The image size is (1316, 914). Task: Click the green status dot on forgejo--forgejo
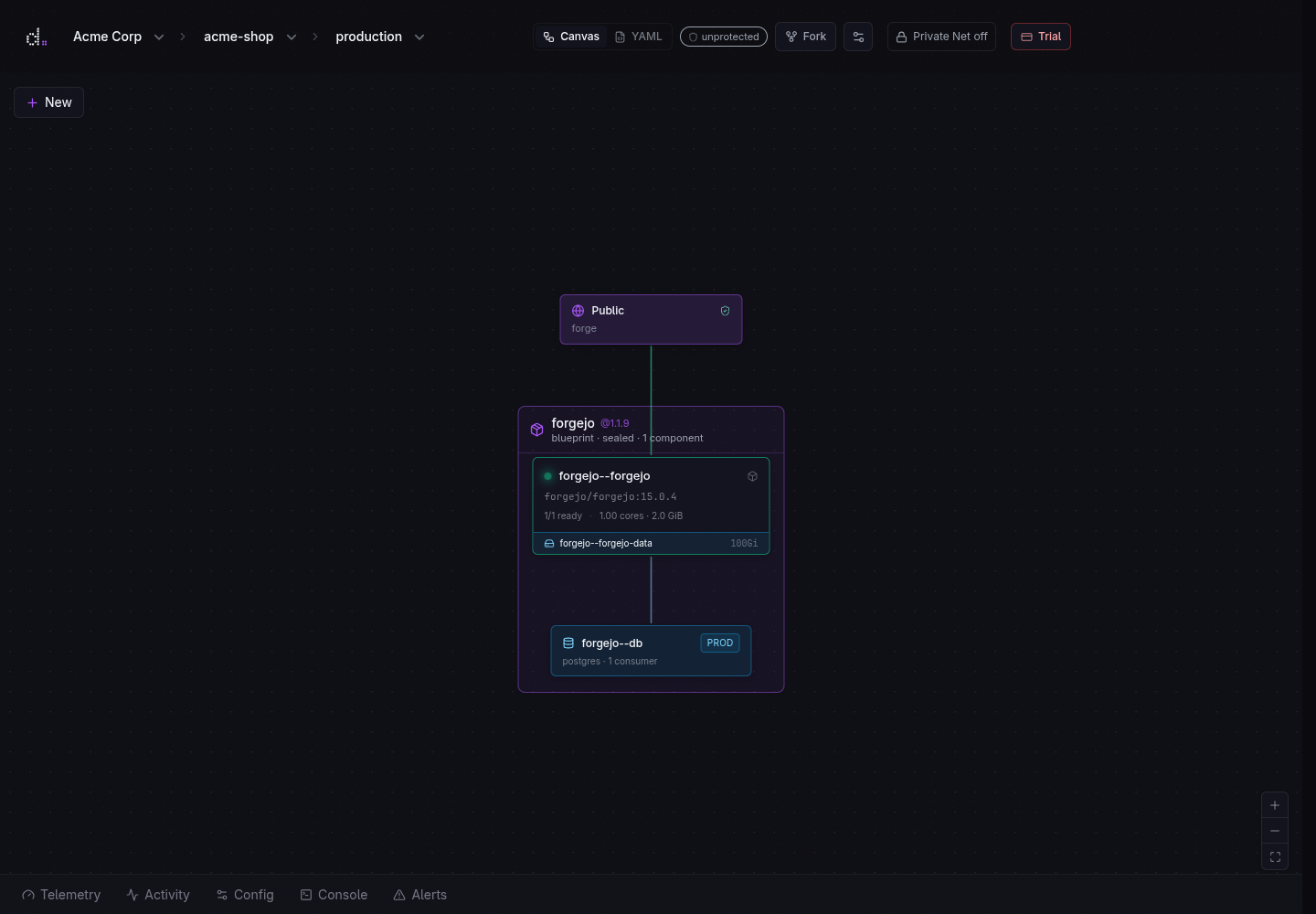coord(548,476)
